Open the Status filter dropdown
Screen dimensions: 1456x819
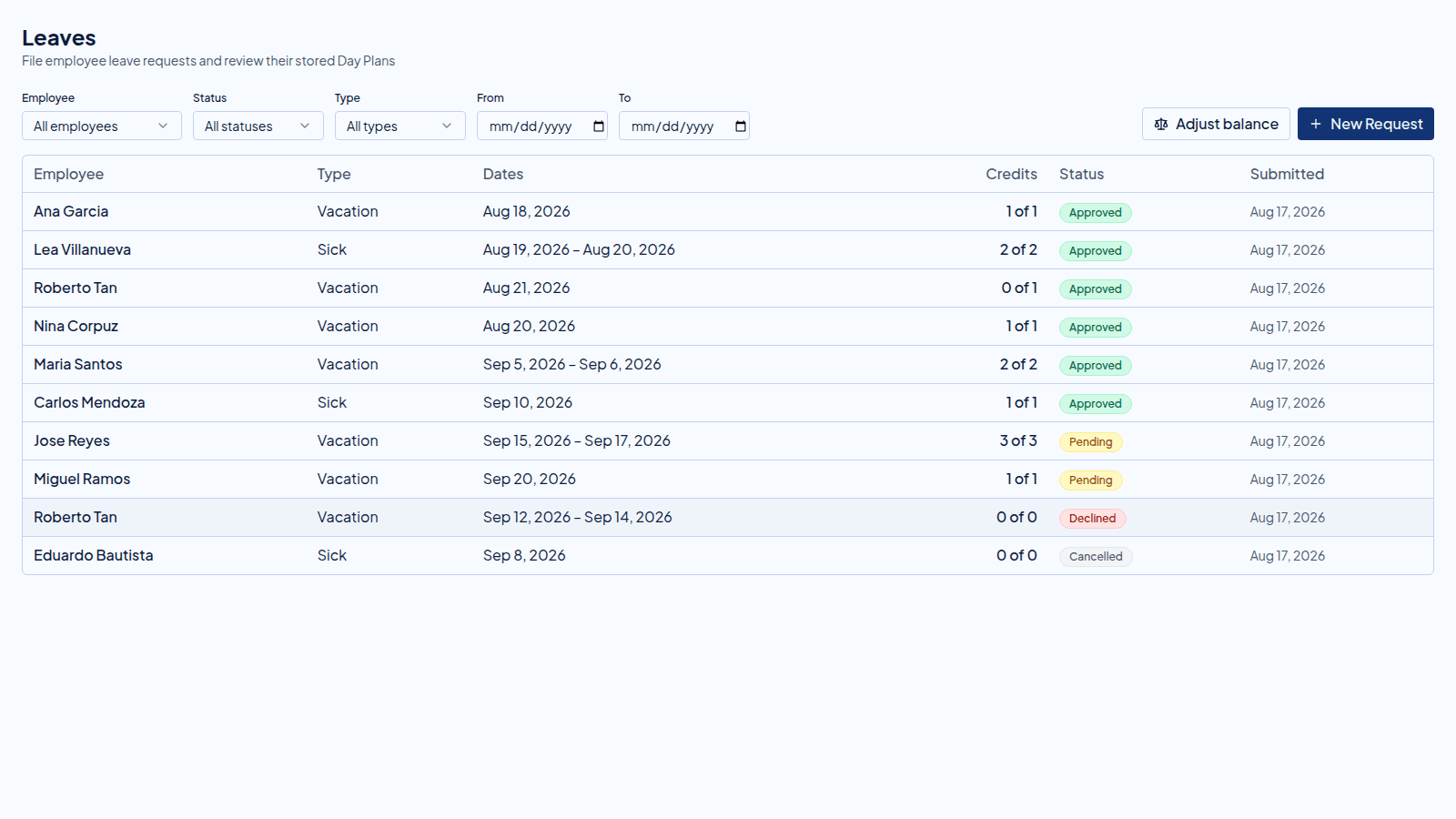pyautogui.click(x=258, y=126)
